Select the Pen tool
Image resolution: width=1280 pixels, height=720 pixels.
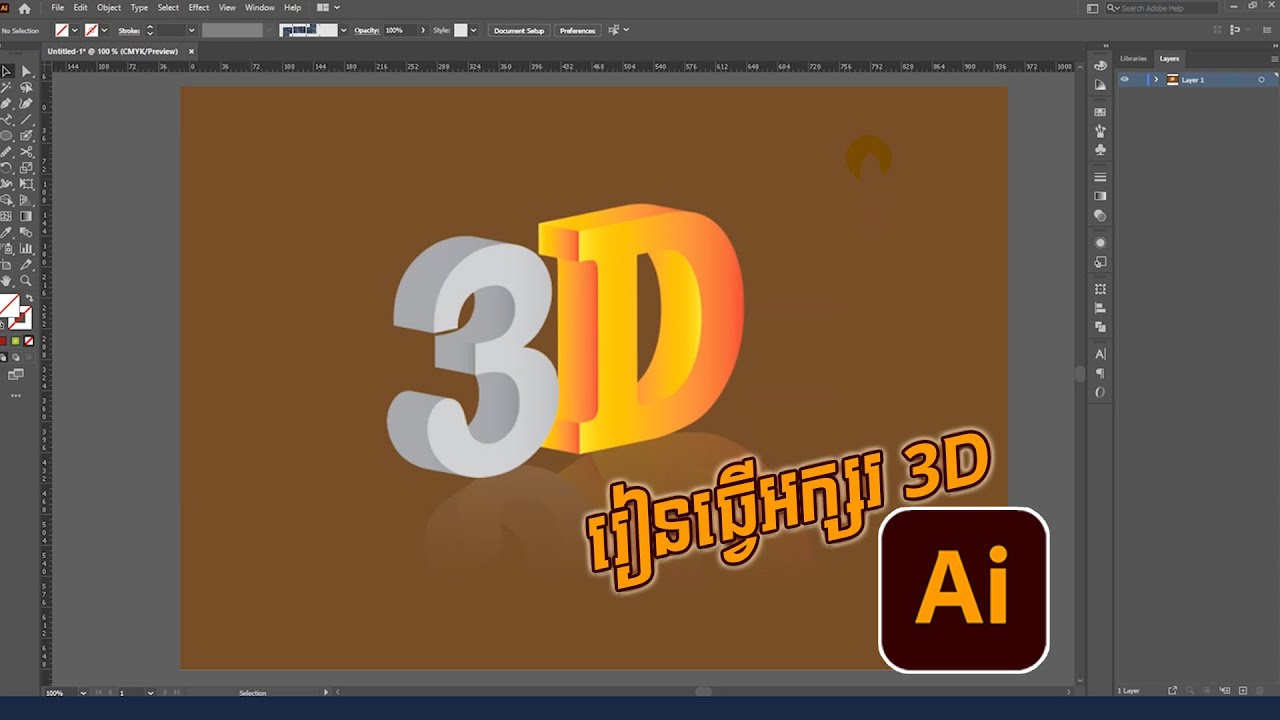pyautogui.click(x=6, y=104)
